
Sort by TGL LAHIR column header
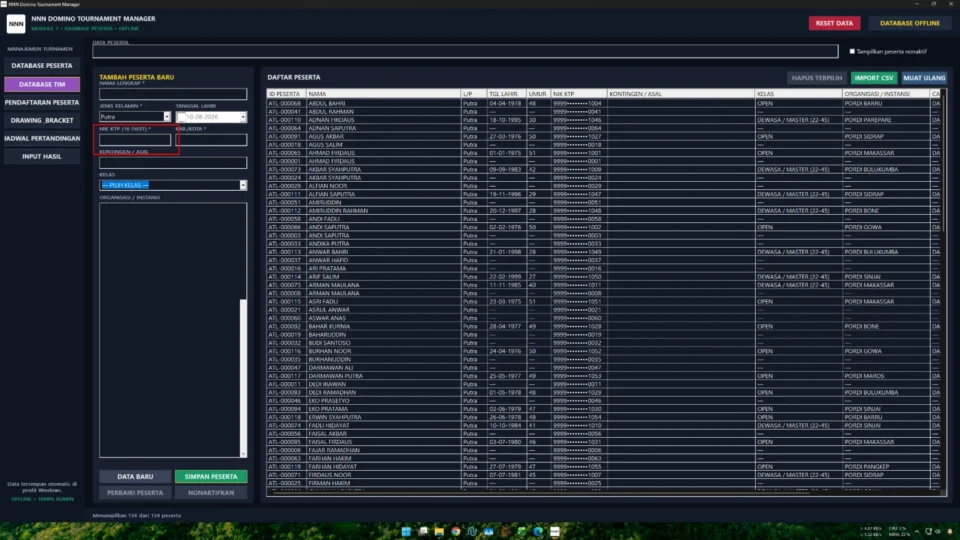(506, 94)
